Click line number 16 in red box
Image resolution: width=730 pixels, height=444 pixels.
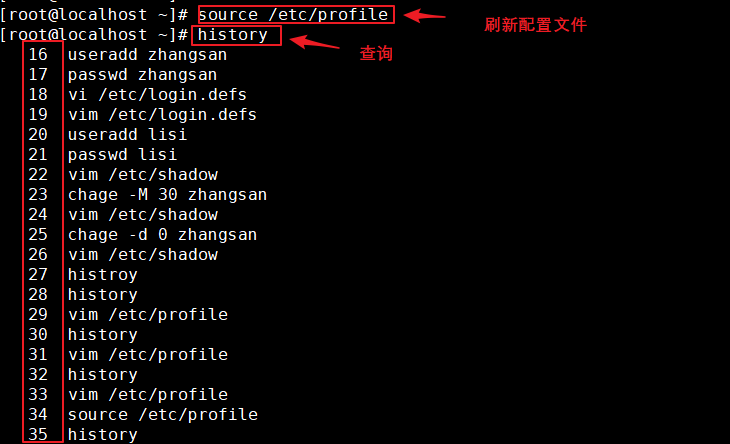click(x=38, y=55)
